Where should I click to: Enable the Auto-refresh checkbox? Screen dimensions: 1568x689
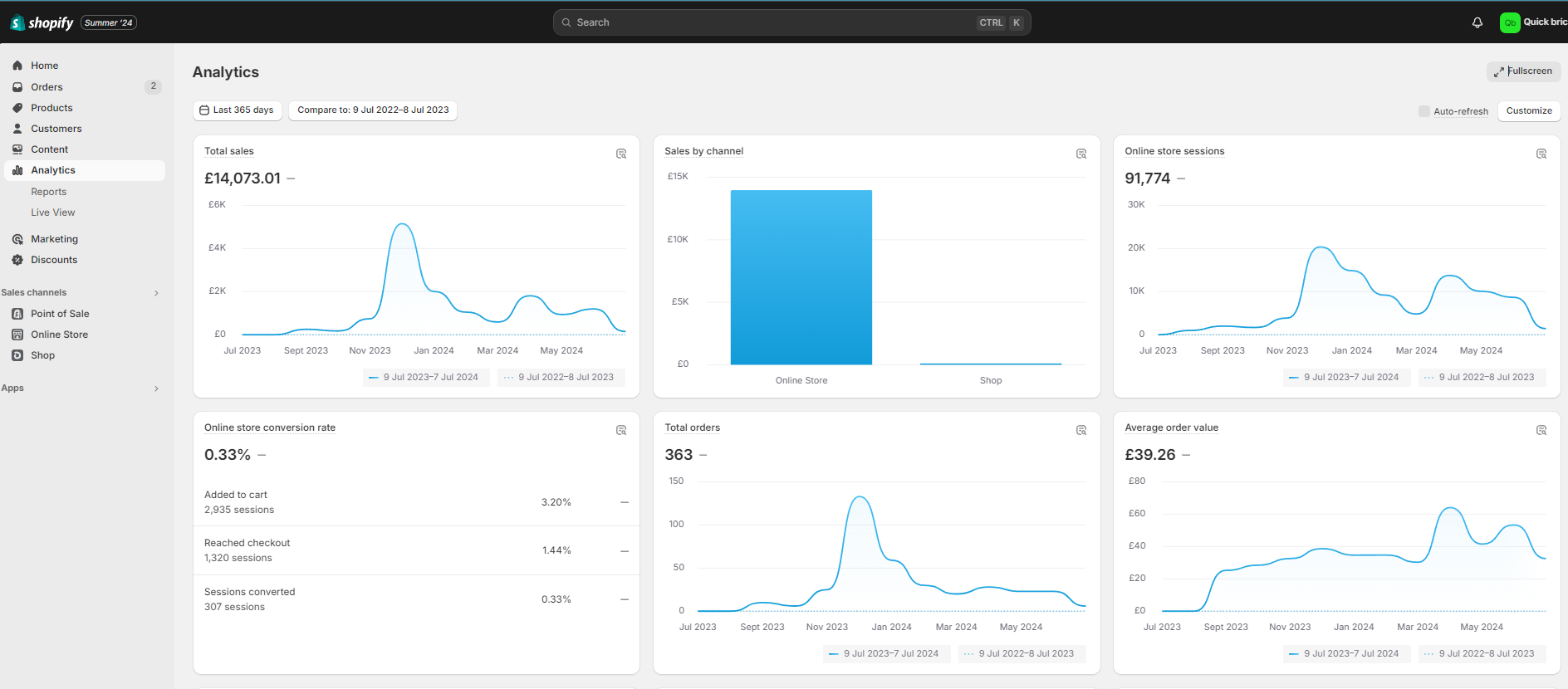click(1424, 111)
